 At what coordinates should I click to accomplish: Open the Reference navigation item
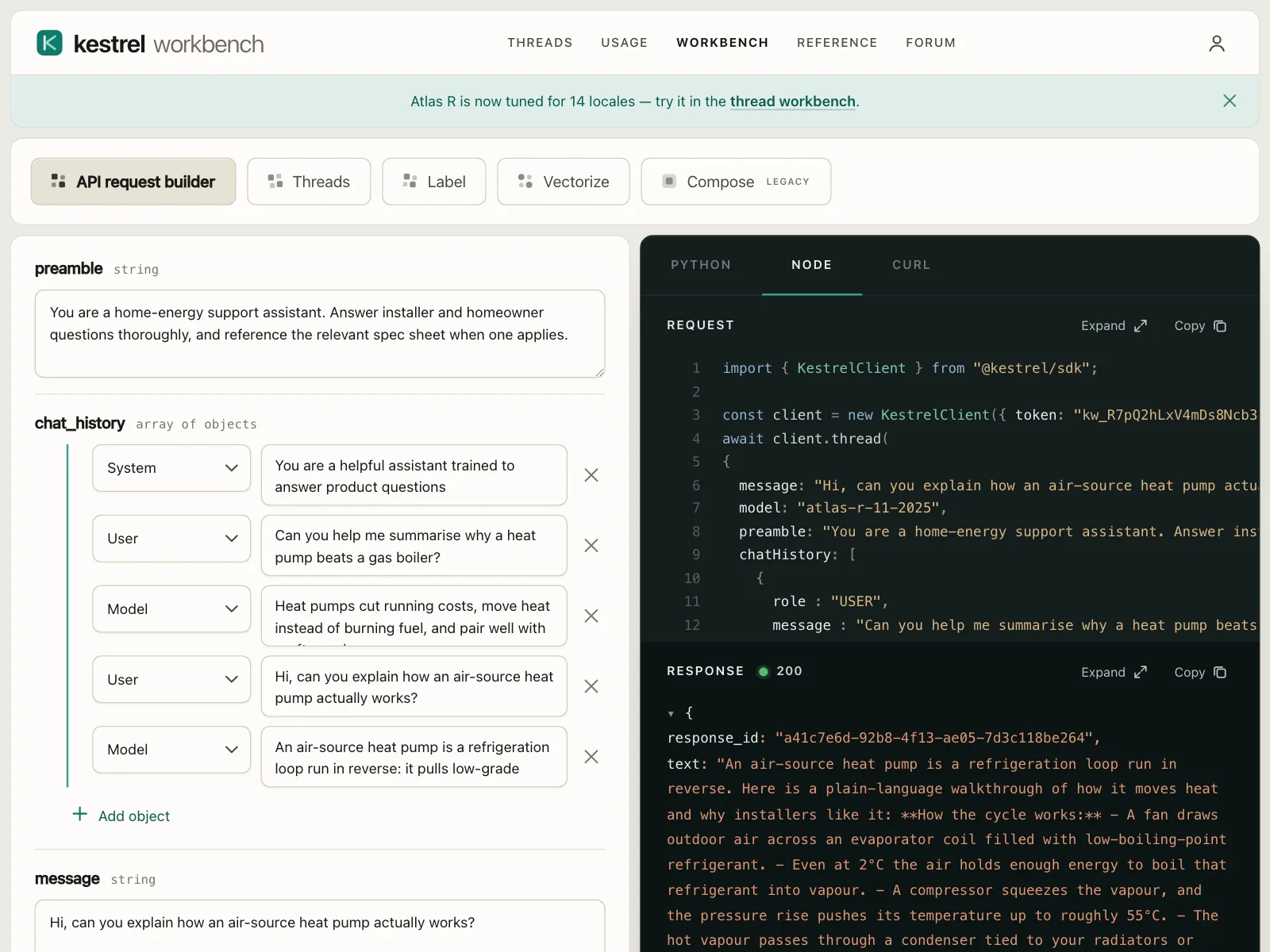837,43
